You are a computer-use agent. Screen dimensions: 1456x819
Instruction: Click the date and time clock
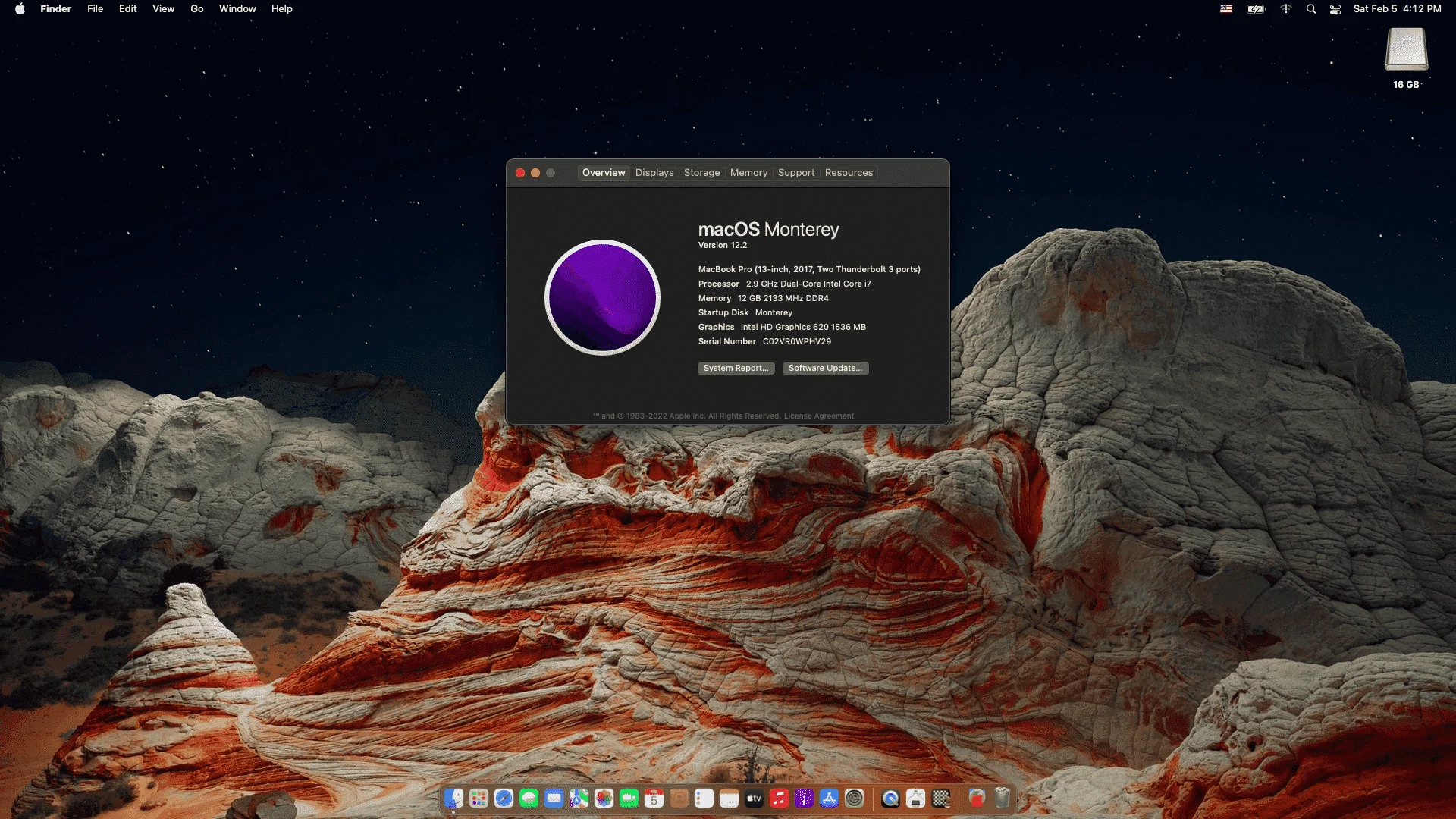pos(1397,9)
